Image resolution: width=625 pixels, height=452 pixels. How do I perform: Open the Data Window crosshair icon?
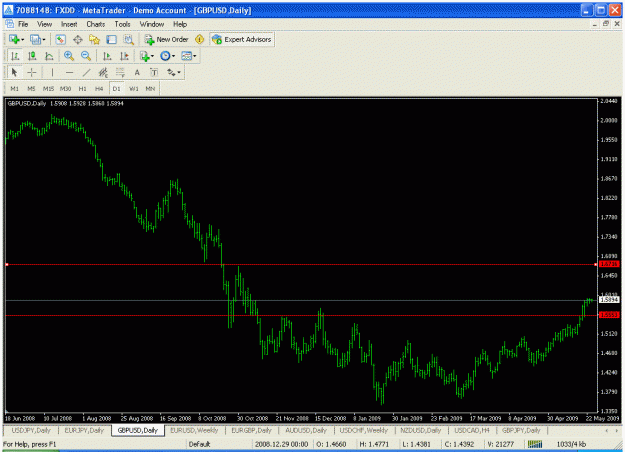click(78, 39)
